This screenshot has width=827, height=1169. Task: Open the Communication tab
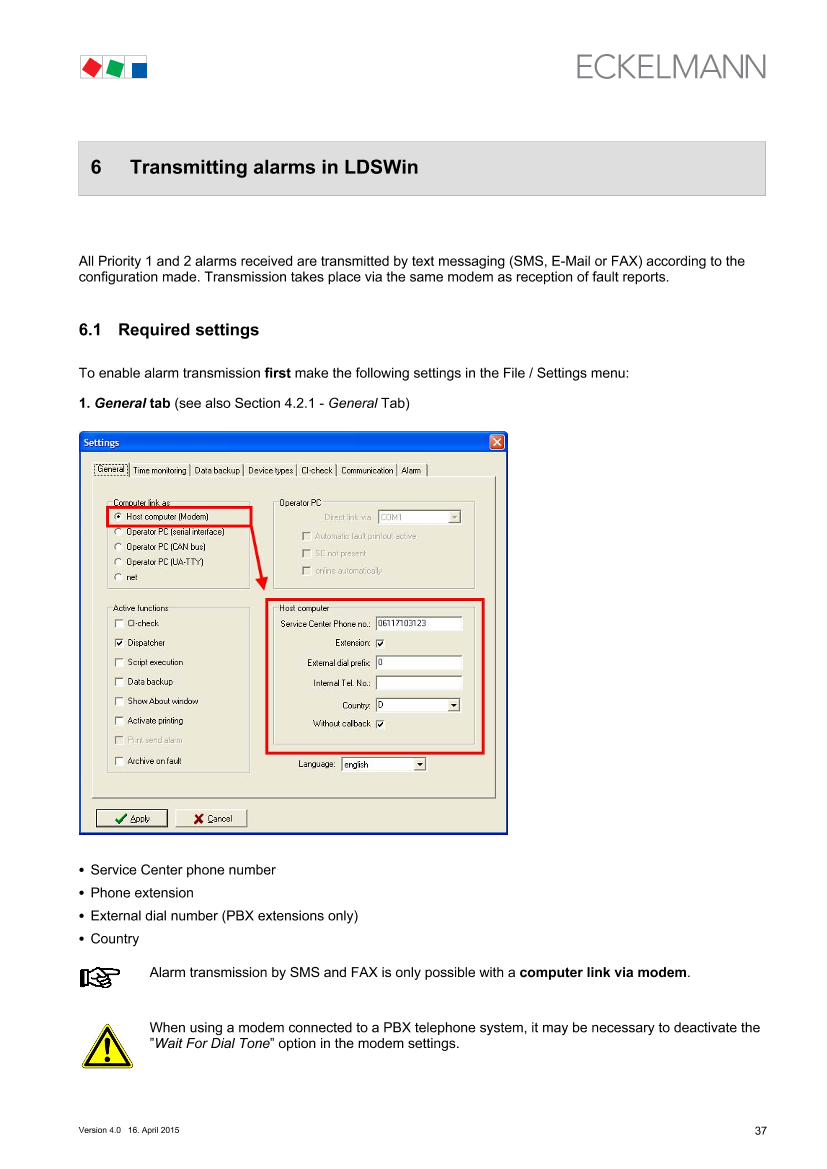(367, 470)
